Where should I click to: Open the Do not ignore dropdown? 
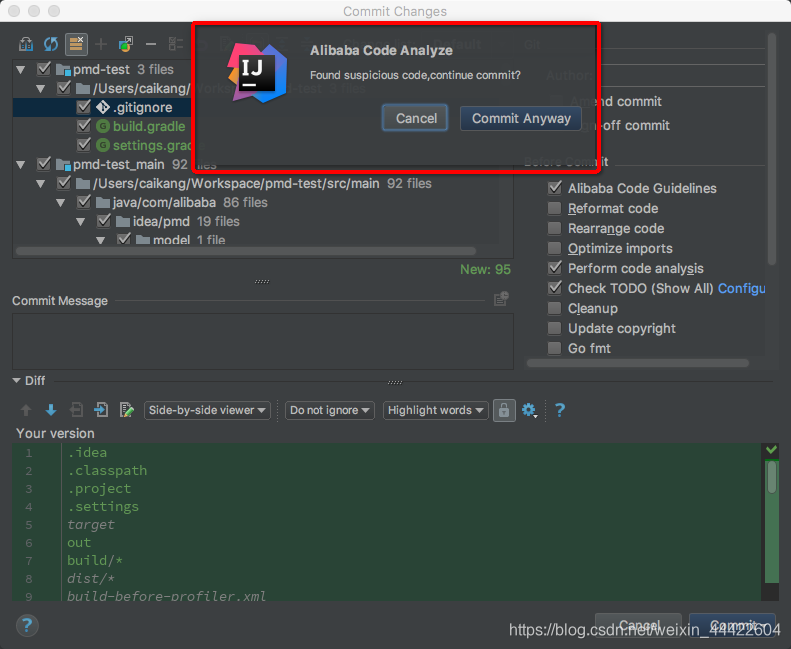tap(329, 410)
